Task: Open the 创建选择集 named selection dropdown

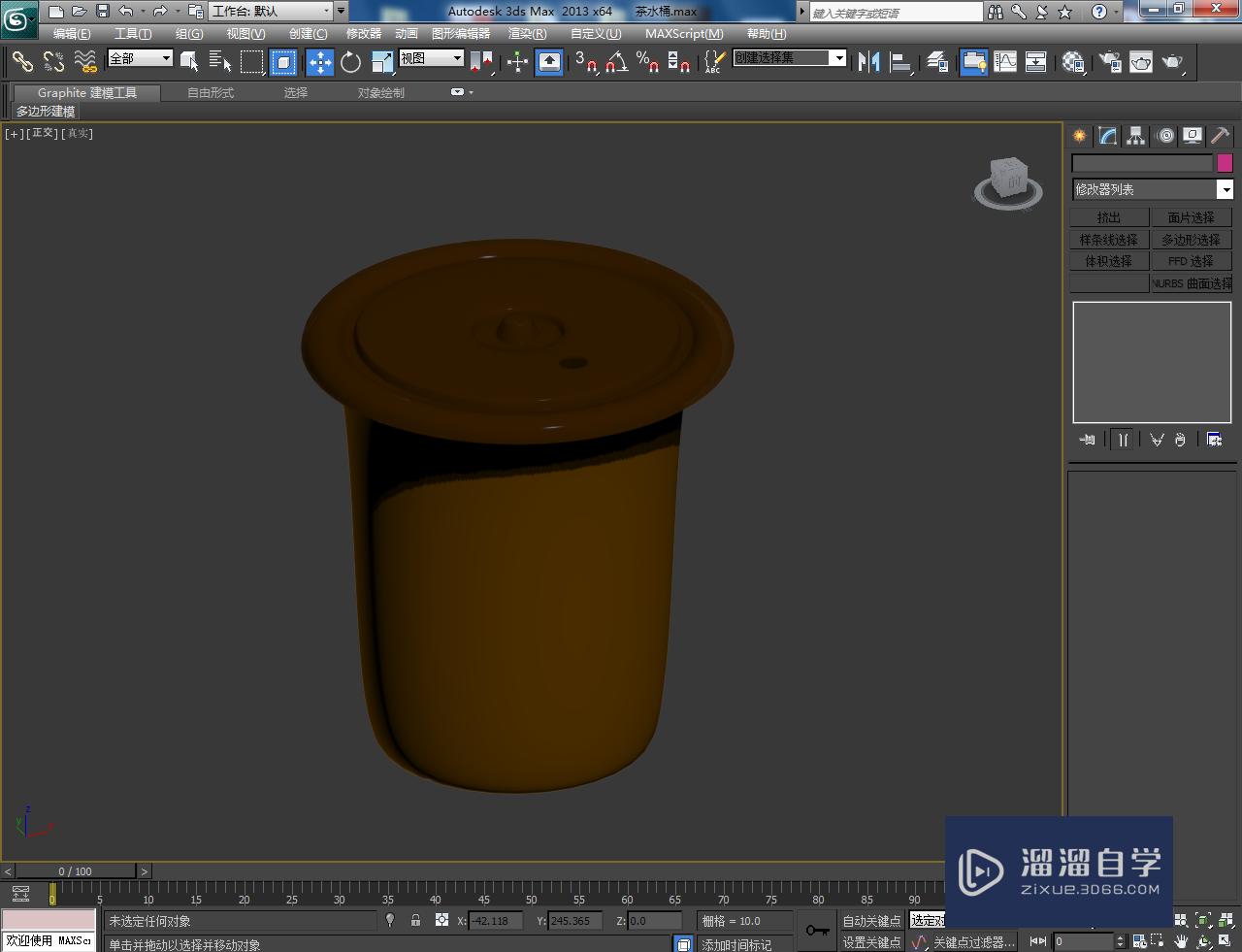Action: 789,58
